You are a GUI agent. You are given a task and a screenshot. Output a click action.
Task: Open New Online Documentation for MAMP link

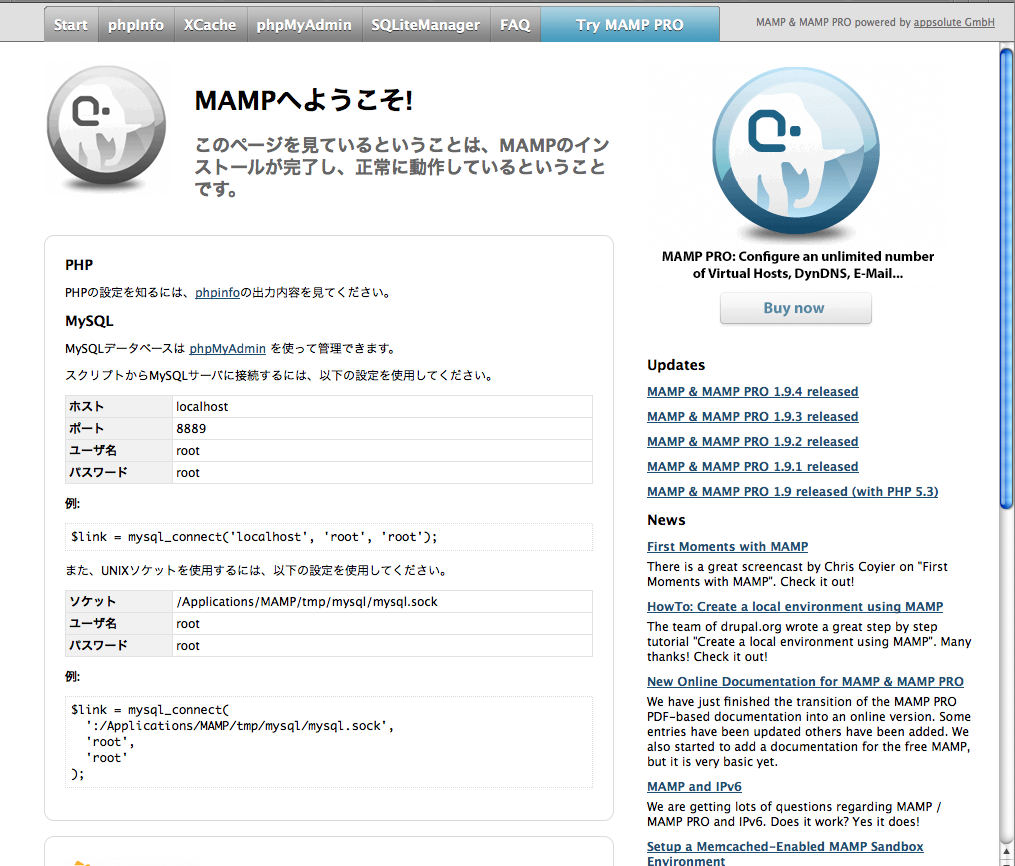pos(805,682)
